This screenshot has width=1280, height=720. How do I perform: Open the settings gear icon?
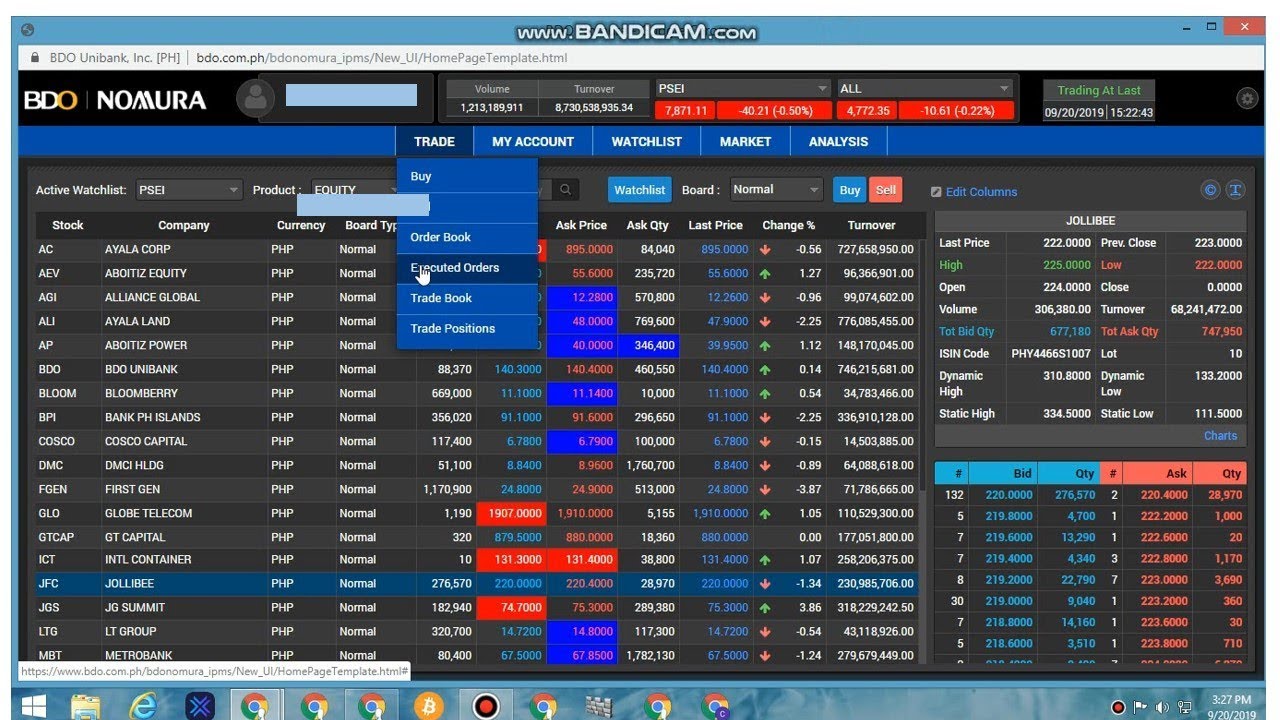1247,98
